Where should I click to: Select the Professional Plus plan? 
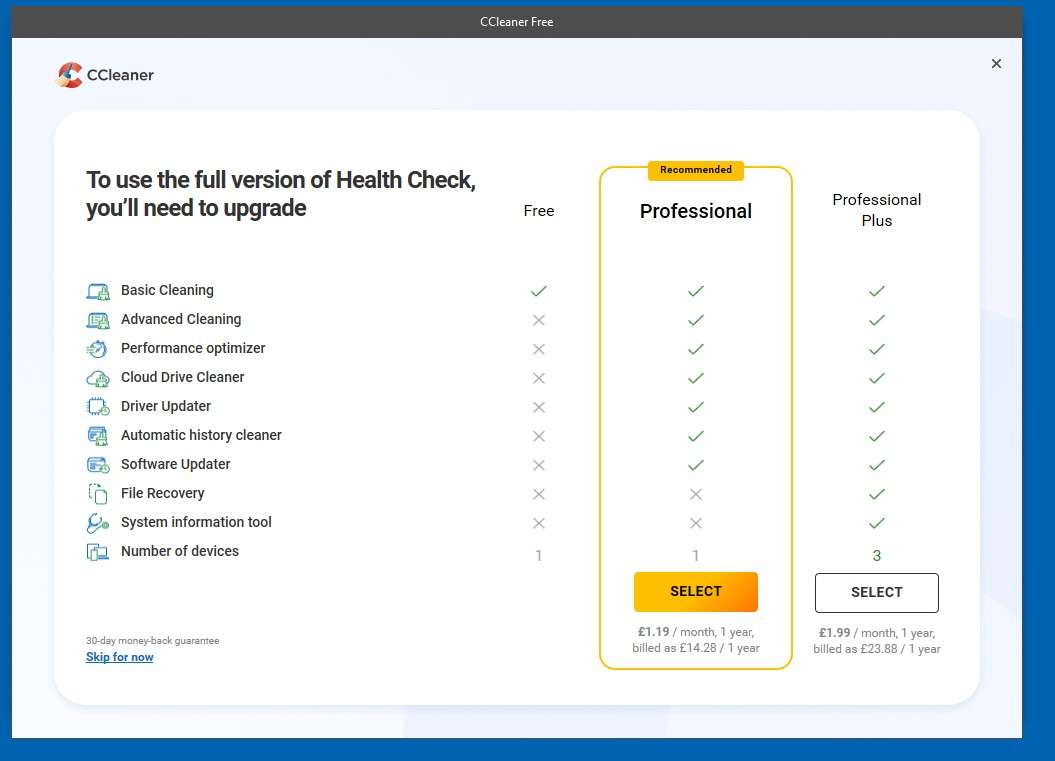876,593
